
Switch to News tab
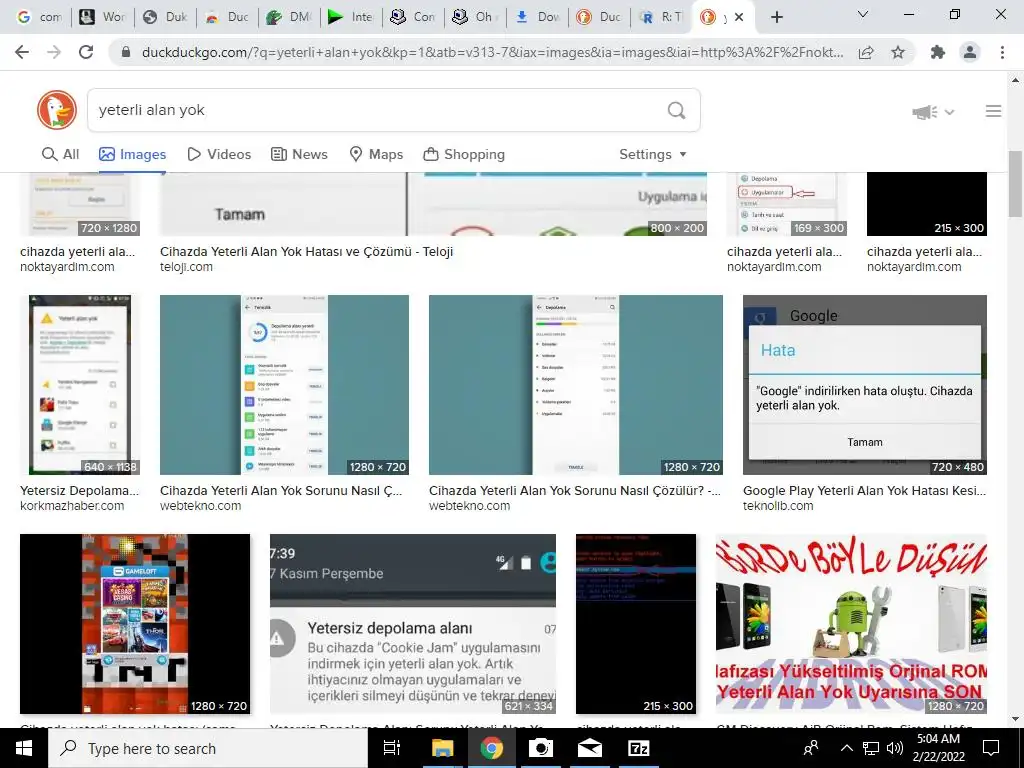pos(299,154)
